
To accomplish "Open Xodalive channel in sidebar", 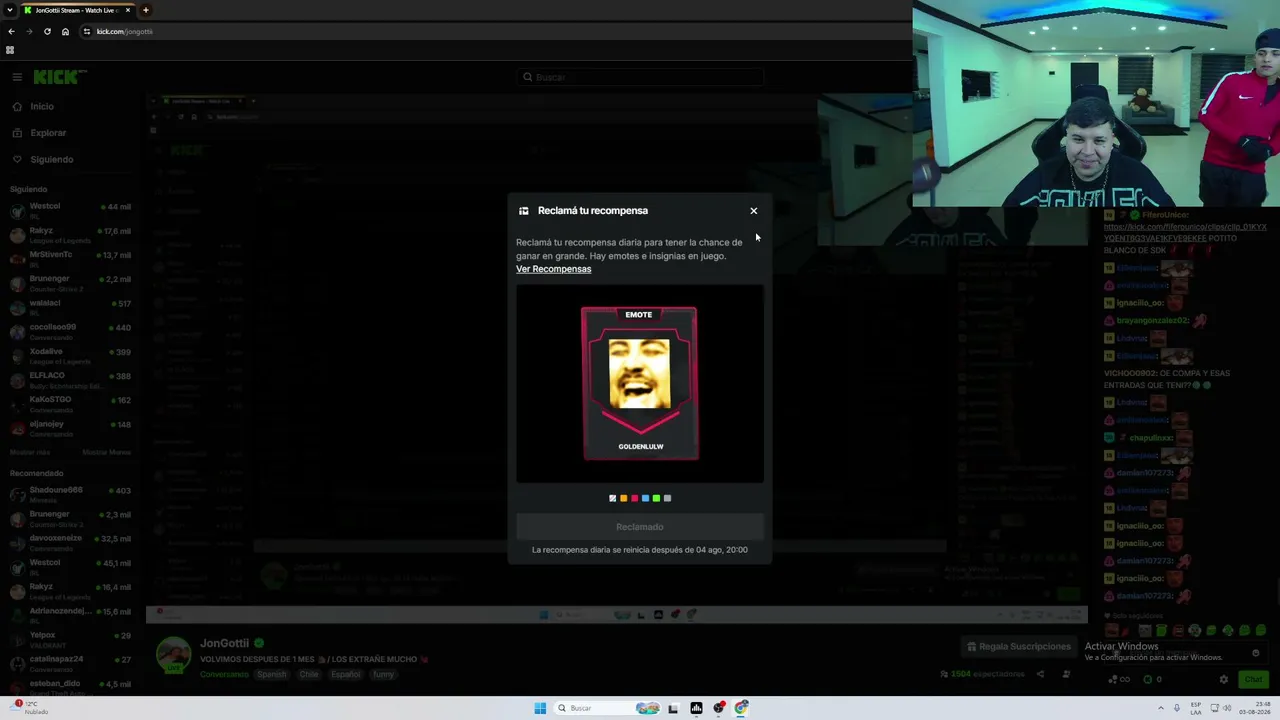I will tap(72, 356).
